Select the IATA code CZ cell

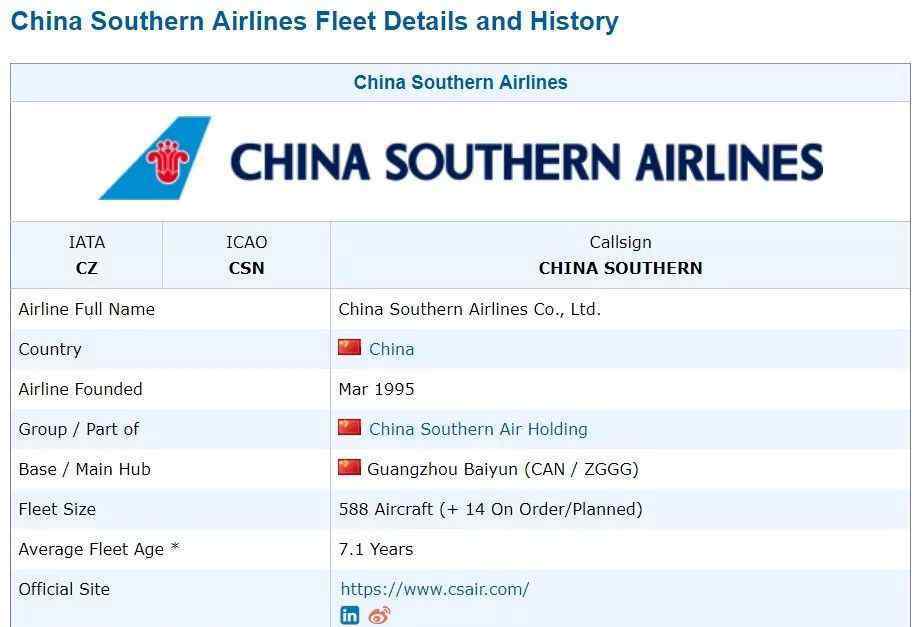click(87, 255)
